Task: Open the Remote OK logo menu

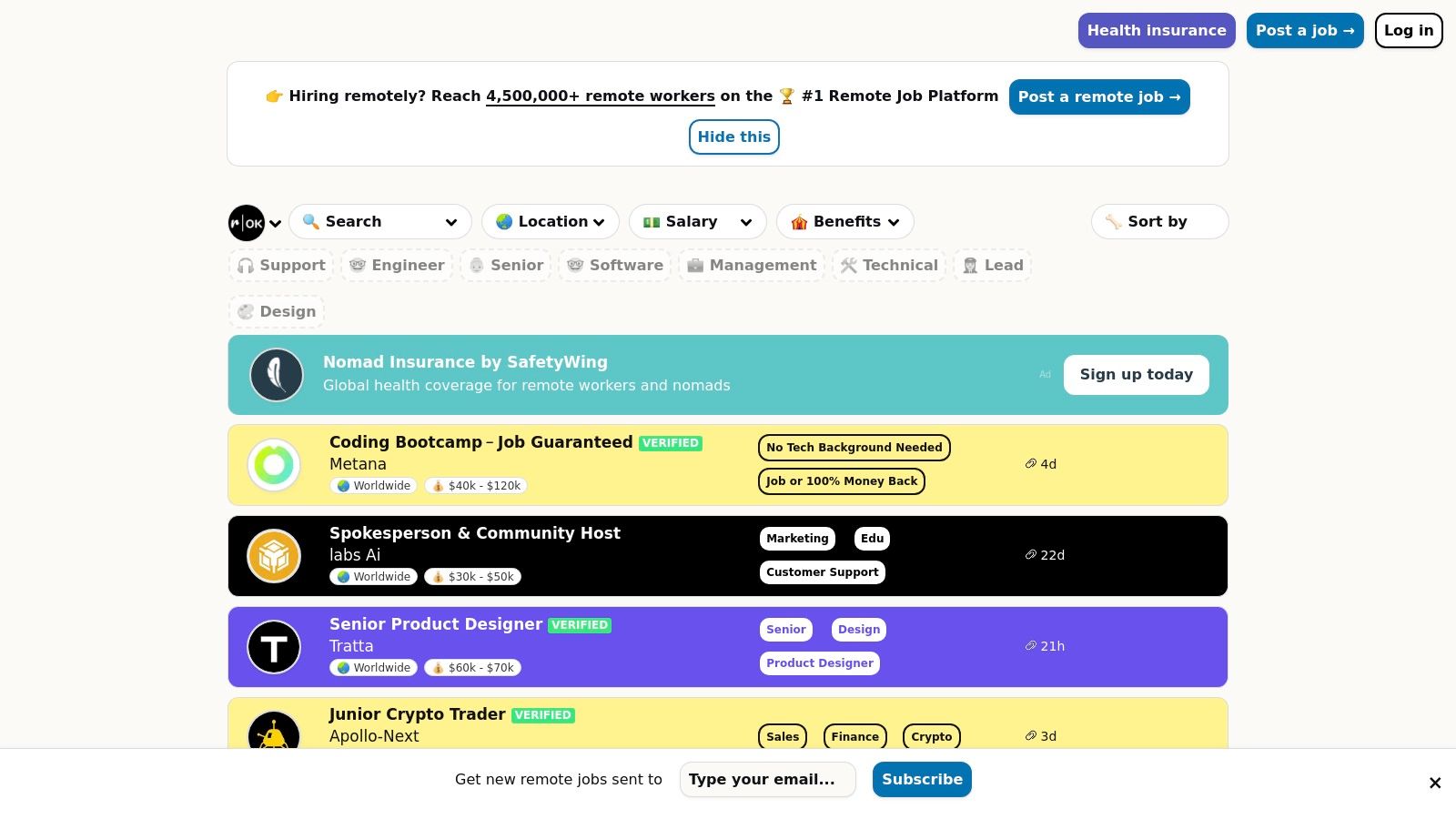Action: click(247, 223)
